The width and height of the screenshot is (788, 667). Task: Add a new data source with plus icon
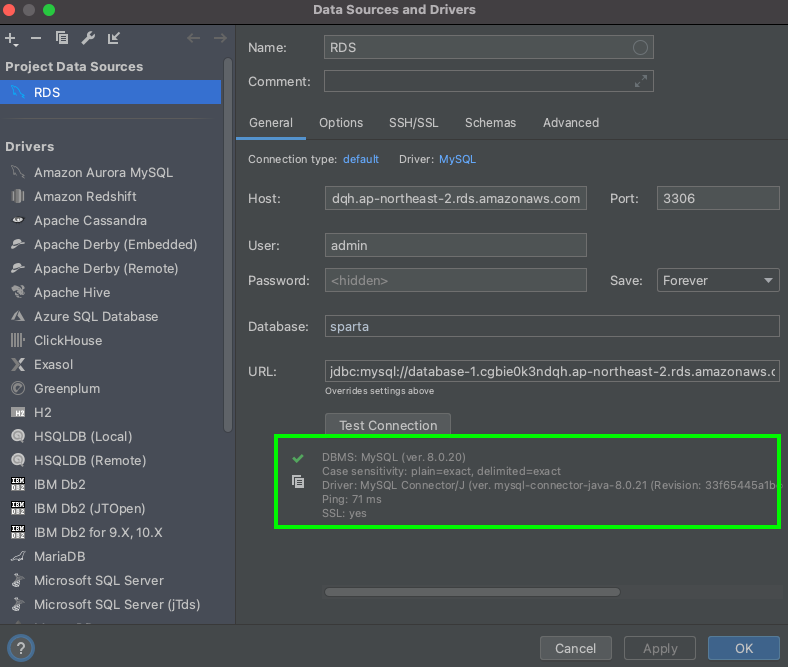[x=11, y=39]
